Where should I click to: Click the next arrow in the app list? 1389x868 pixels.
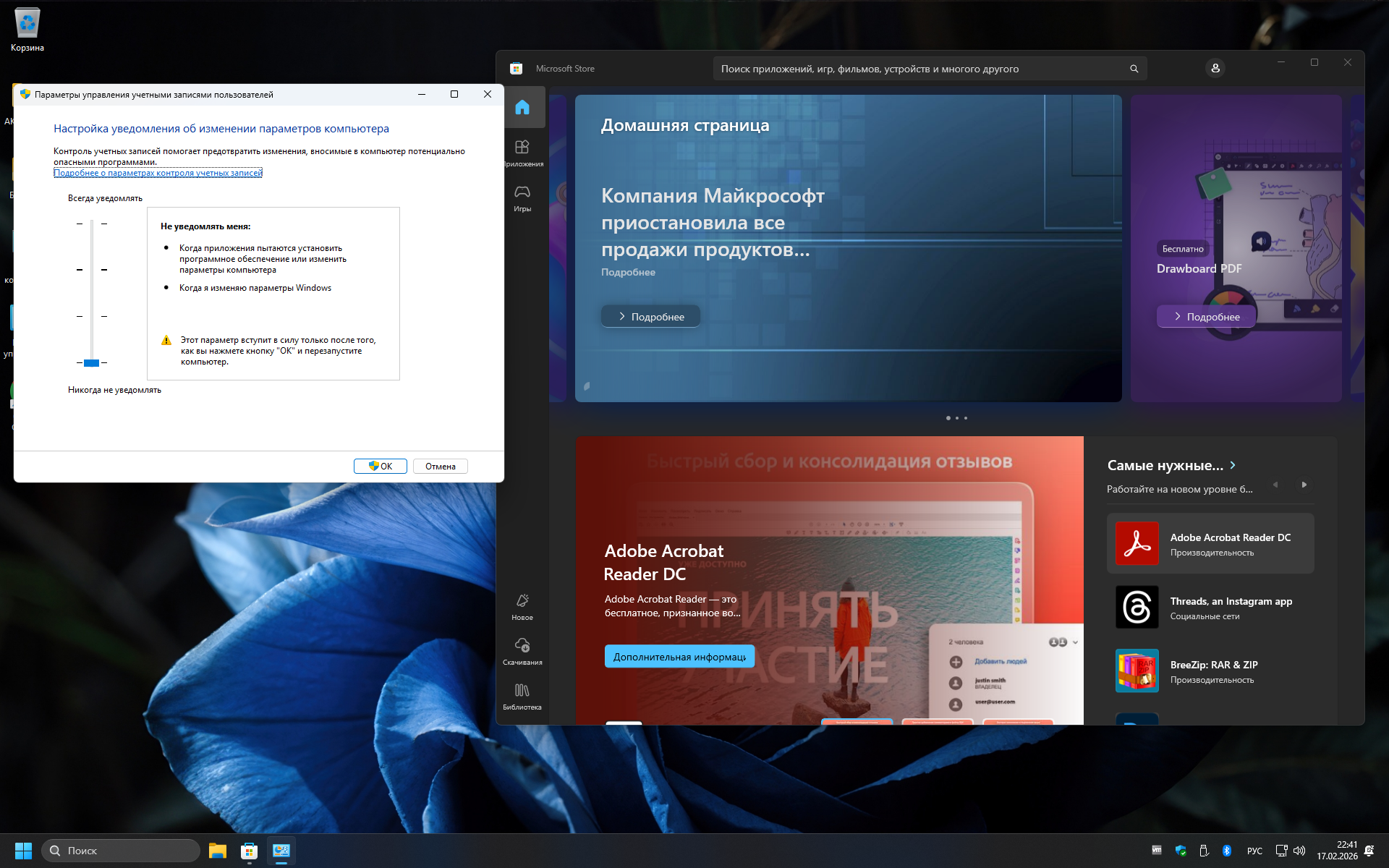(x=1304, y=485)
